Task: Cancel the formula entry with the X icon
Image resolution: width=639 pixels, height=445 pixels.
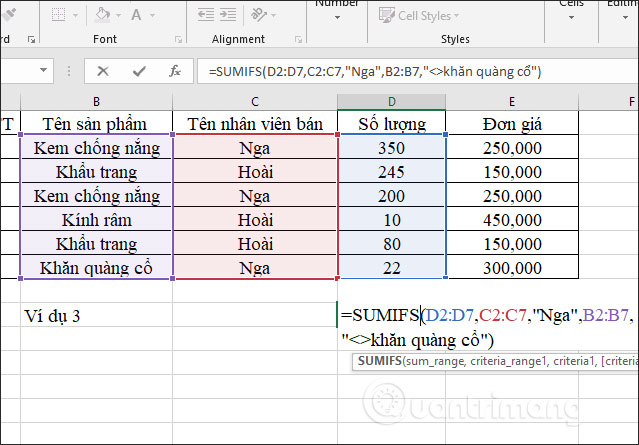Action: pyautogui.click(x=103, y=71)
